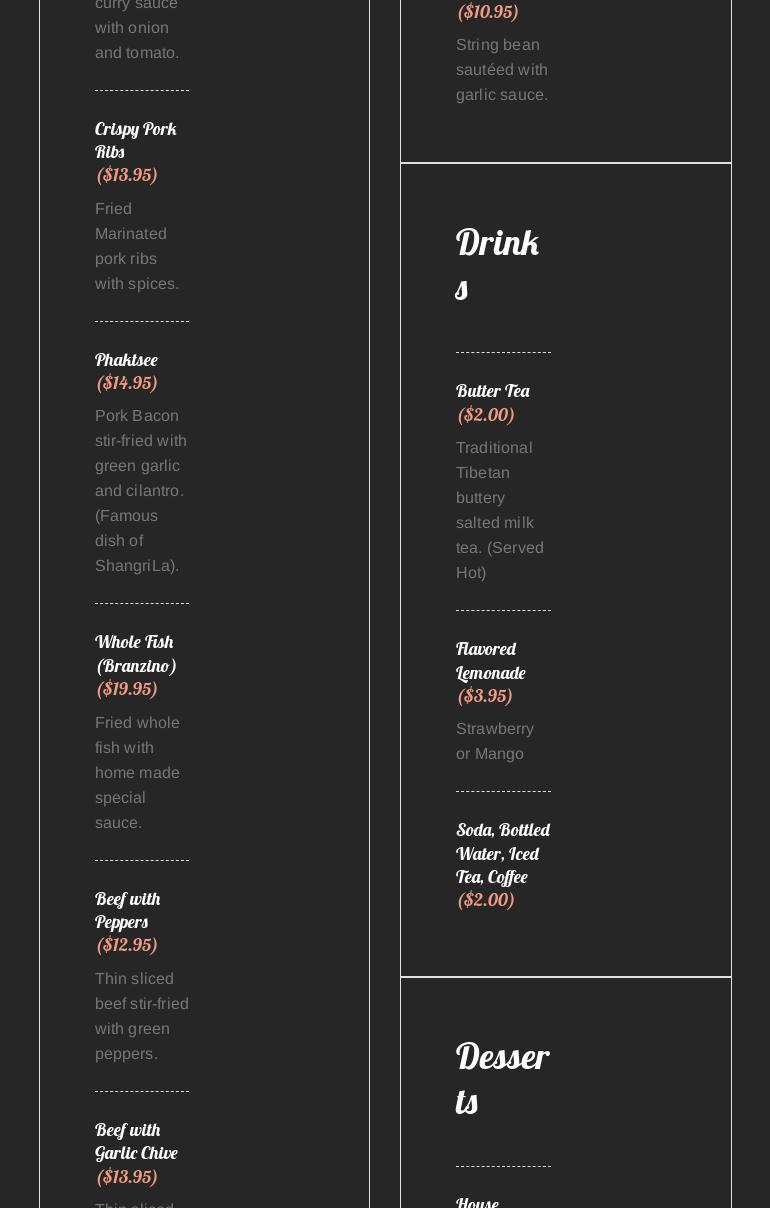Click the Beef with Peppers title
This screenshot has height=1208, width=770.
127,910
